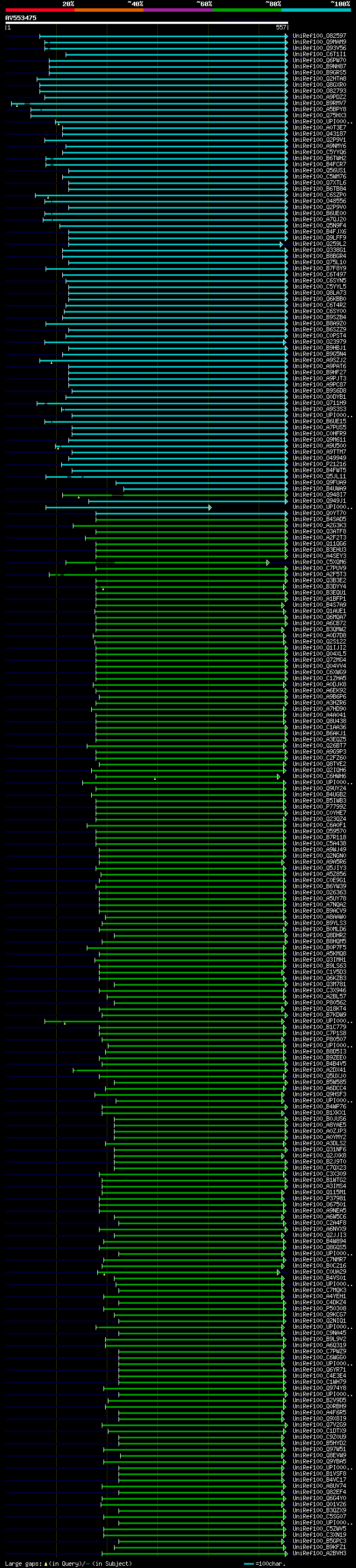The height and width of the screenshot is (1568, 356).
Task: Select hit label UniRef100_A2F5T3
Action: 319,575
